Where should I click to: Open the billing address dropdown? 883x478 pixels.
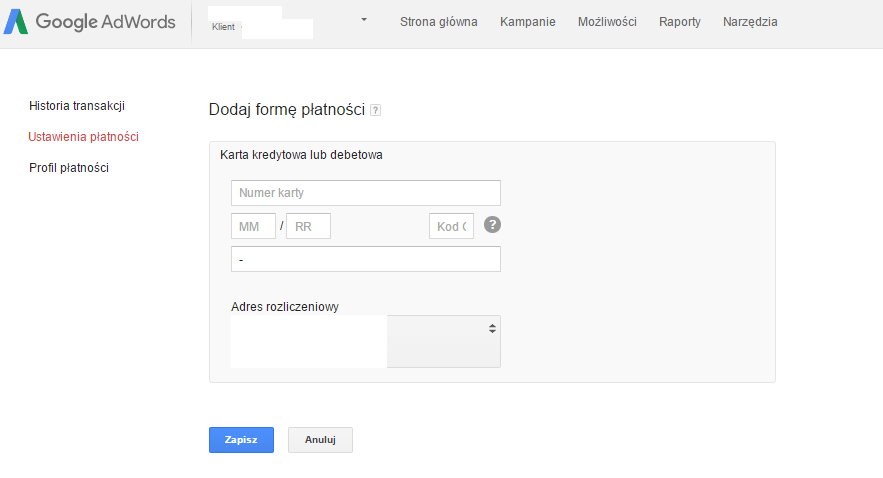tap(365, 342)
